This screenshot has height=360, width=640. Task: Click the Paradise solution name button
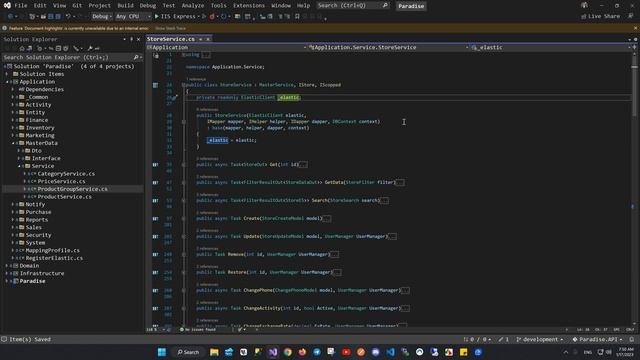[411, 6]
